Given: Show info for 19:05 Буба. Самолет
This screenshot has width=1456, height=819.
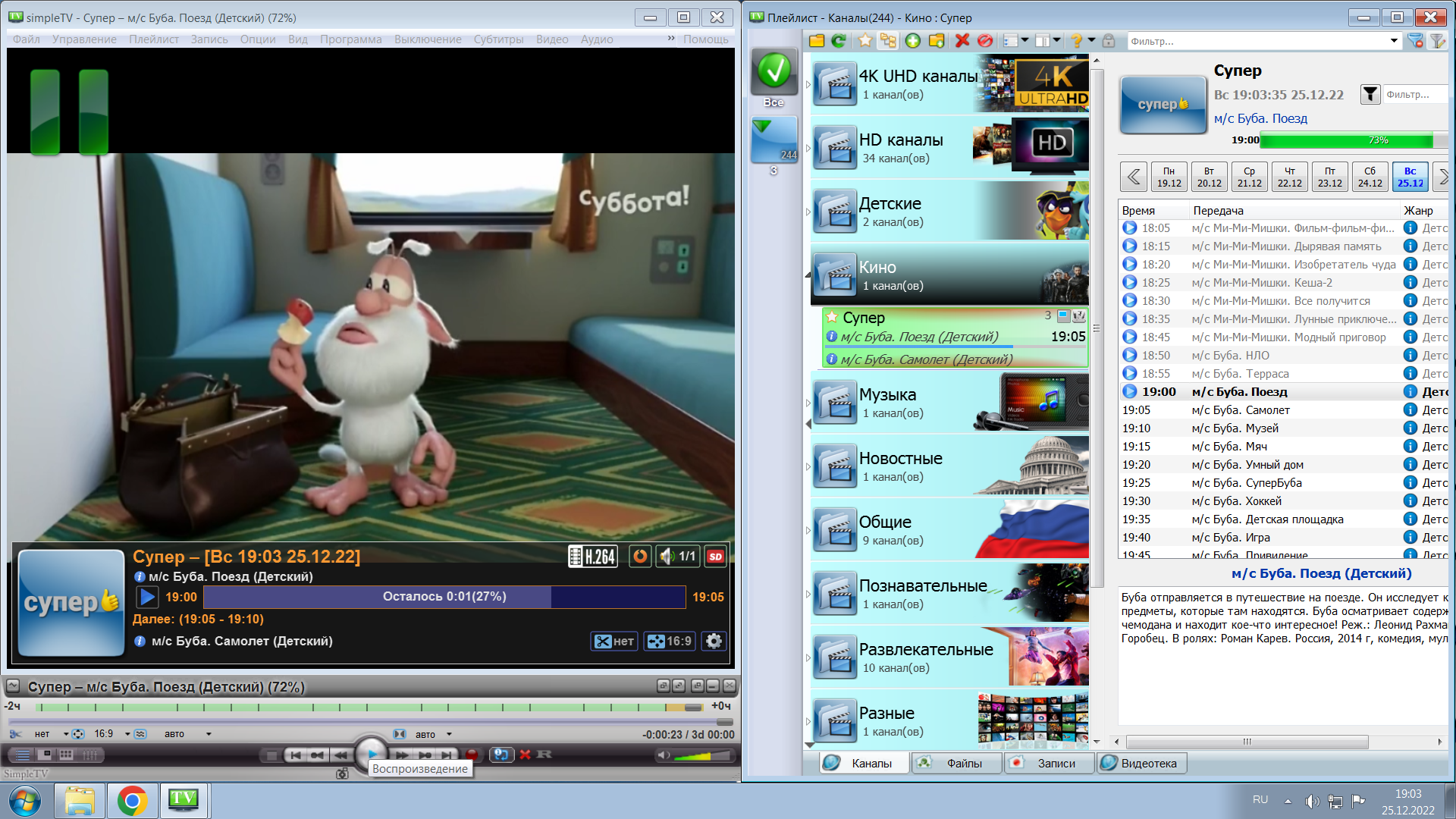Looking at the screenshot, I should [1410, 409].
